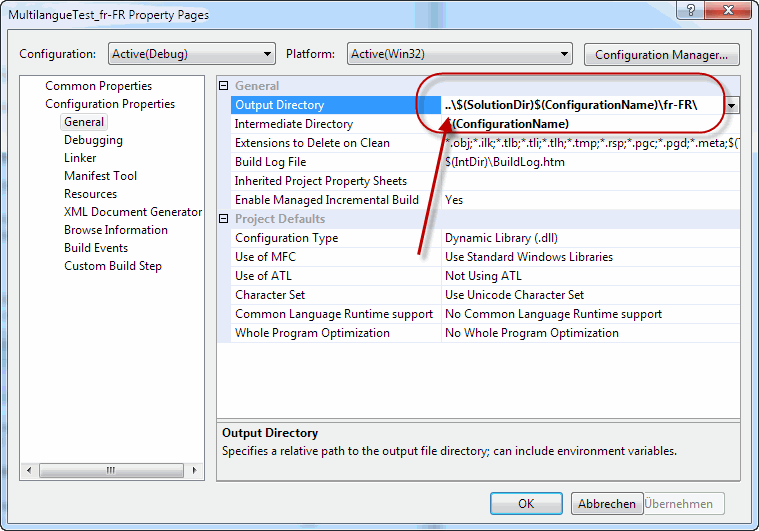Collapse the General section minus icon
The image size is (759, 531).
coord(224,86)
